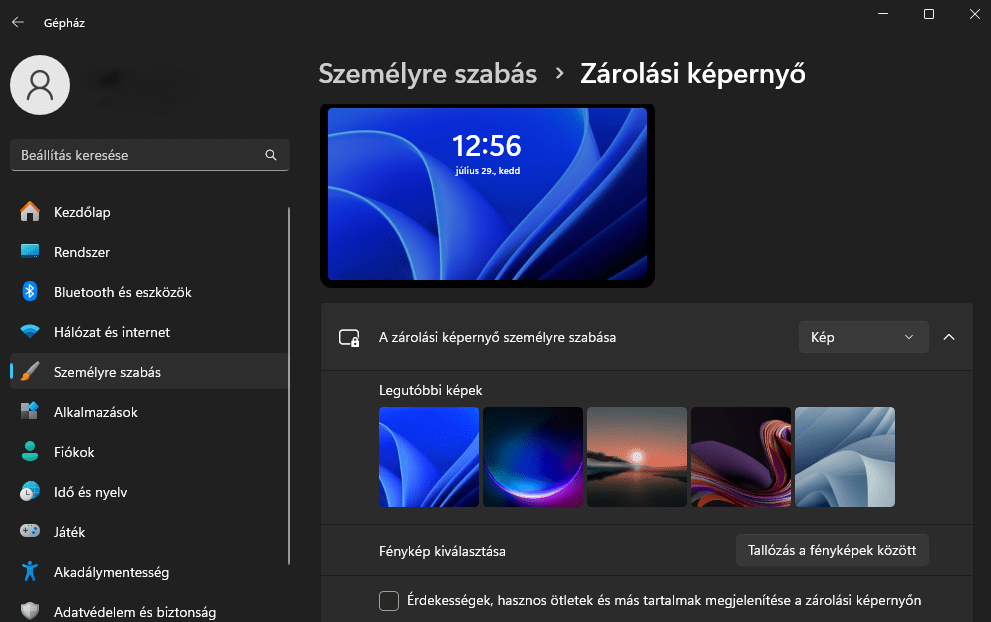The width and height of the screenshot is (991, 622).
Task: Open Játék label in sidebar
Action: coord(70,532)
